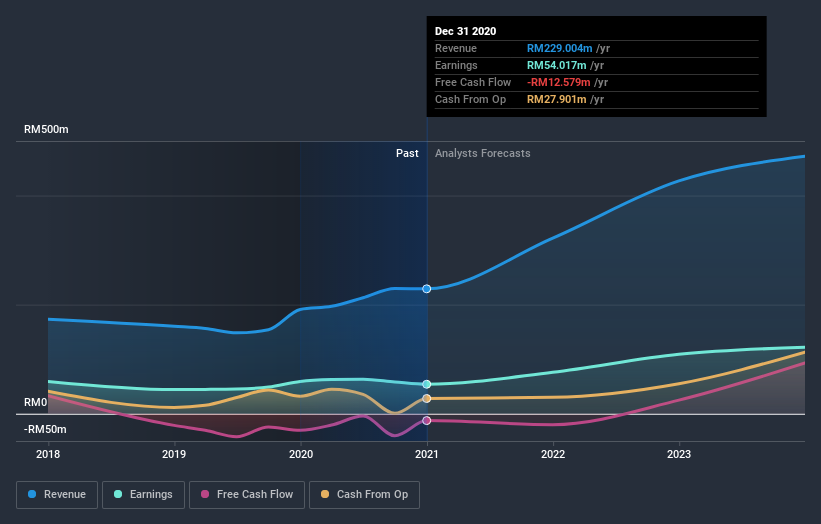Click the RM54.017m earnings value in tooltip
The width and height of the screenshot is (821, 524).
[x=557, y=65]
